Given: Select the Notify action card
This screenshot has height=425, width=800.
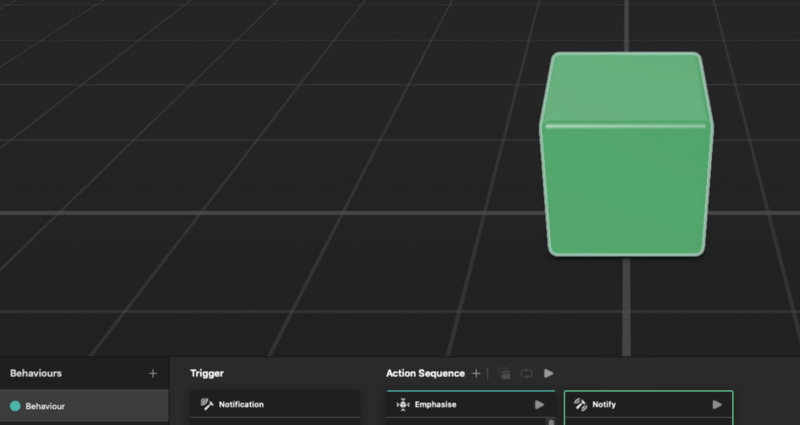Looking at the screenshot, I should point(648,407).
